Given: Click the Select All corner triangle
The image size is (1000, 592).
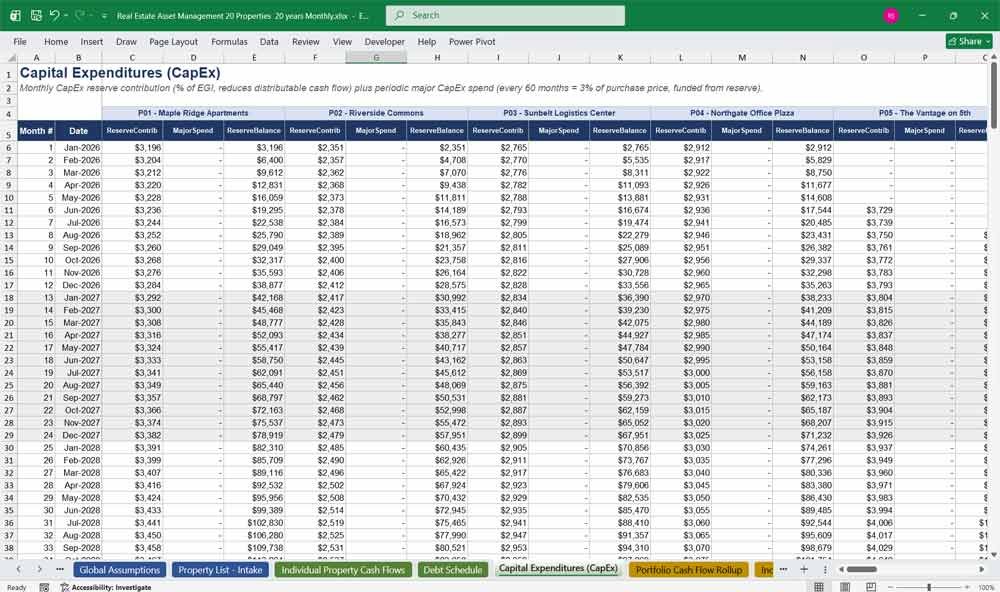Looking at the screenshot, I should [x=9, y=57].
